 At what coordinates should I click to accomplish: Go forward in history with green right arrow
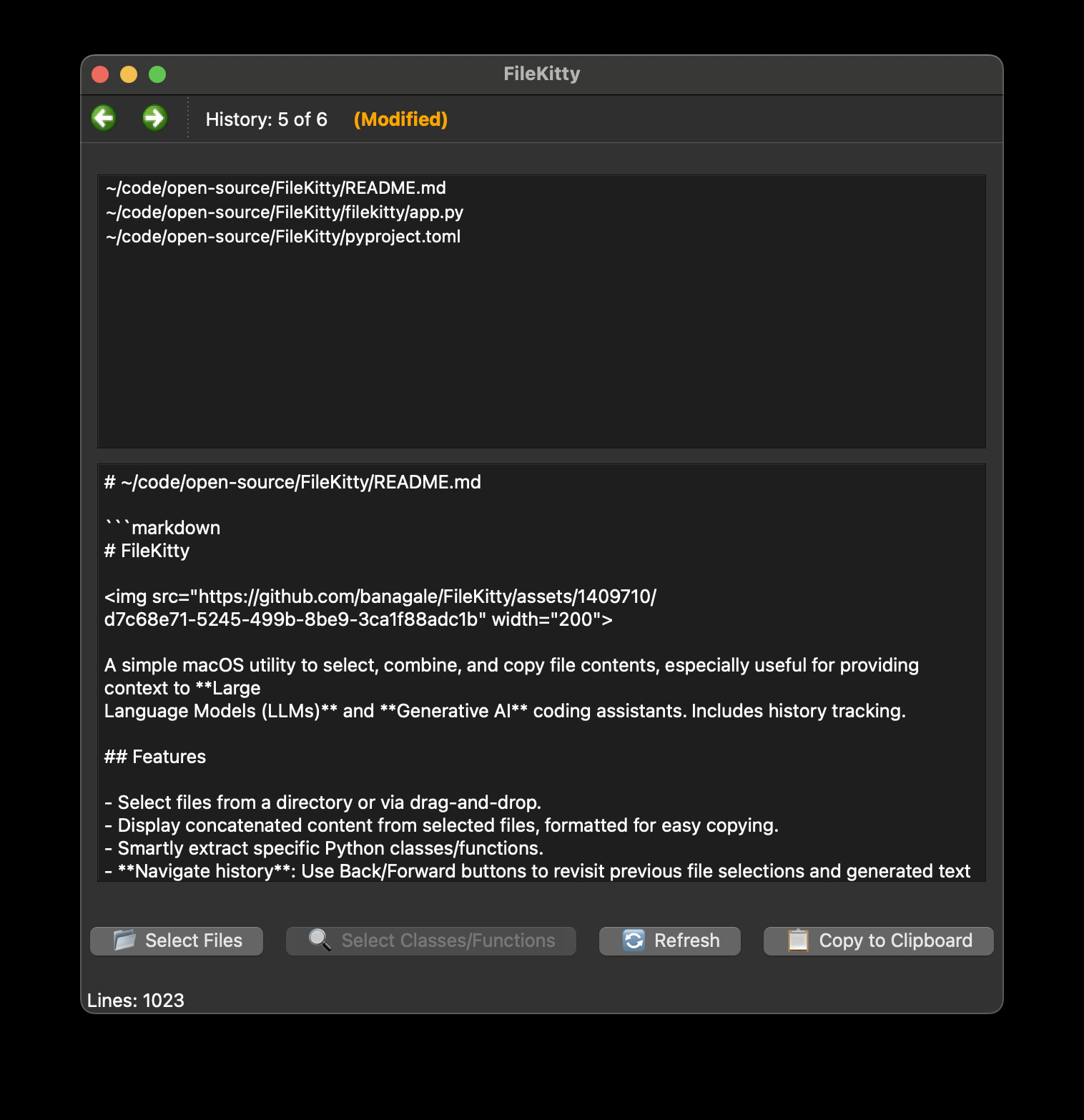[154, 118]
